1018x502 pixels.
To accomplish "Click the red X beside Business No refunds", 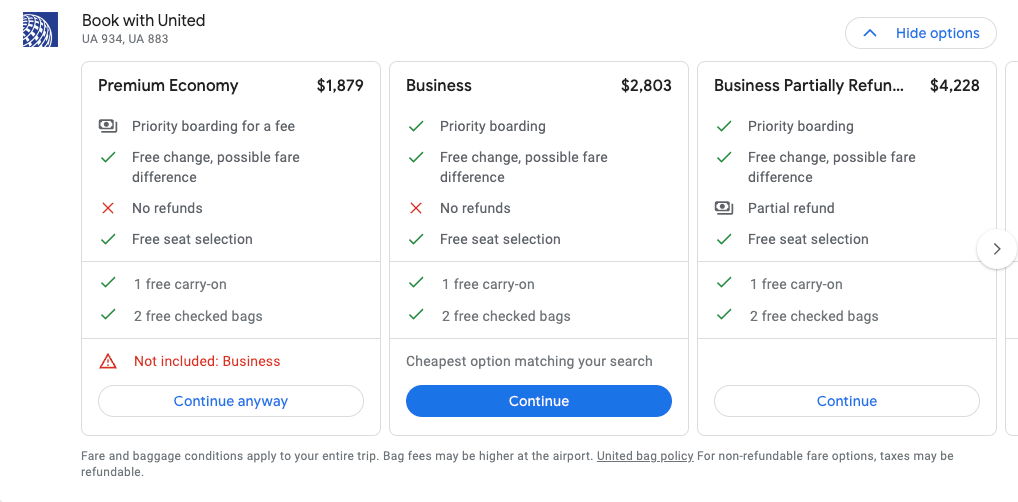I will click(416, 208).
